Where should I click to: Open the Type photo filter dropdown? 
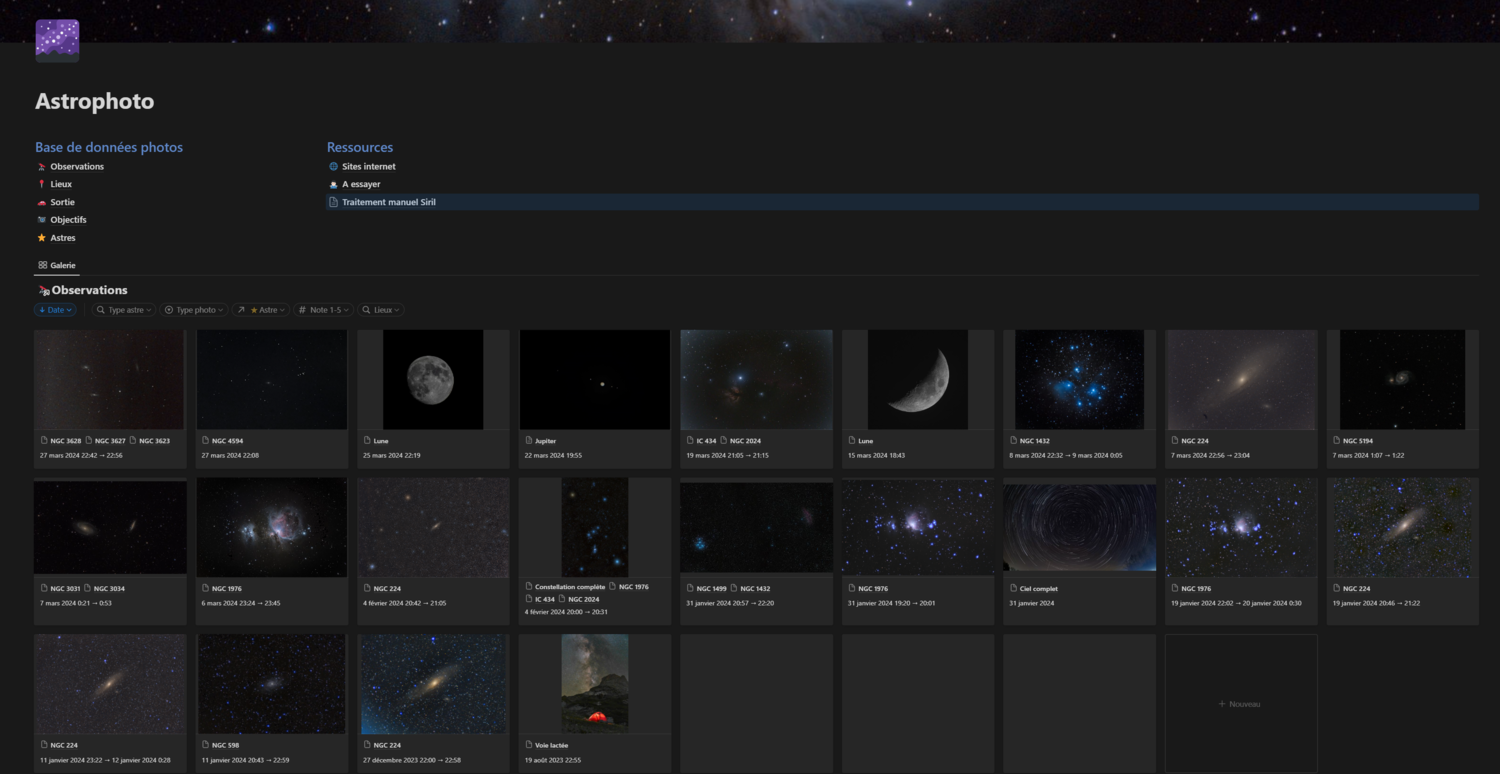point(195,310)
